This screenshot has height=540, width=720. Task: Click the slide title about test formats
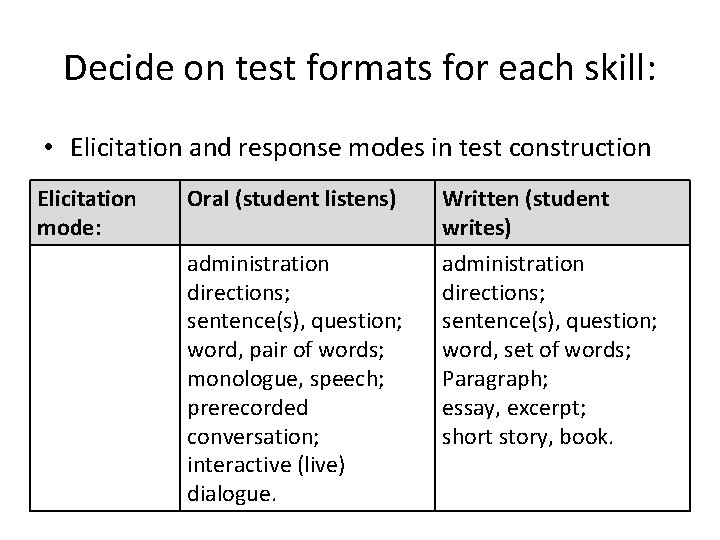pyautogui.click(x=359, y=68)
